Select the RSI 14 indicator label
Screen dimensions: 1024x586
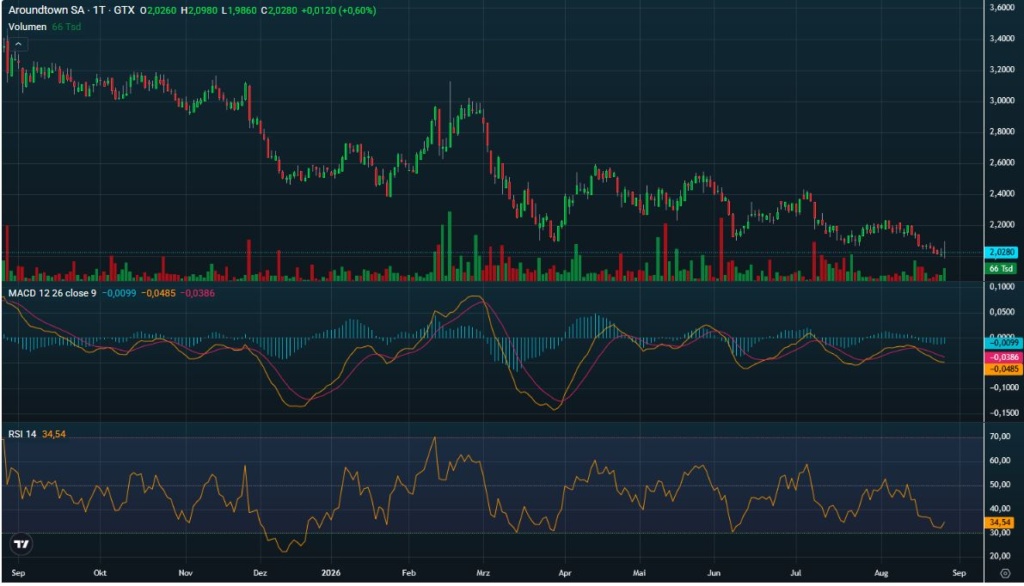click(x=22, y=434)
